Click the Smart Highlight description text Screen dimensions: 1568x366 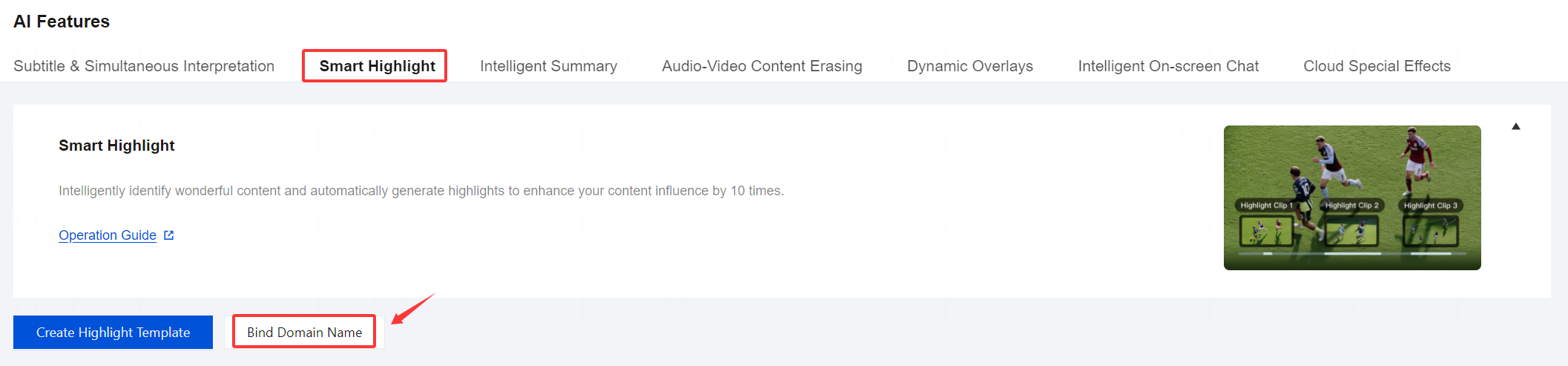coord(421,191)
